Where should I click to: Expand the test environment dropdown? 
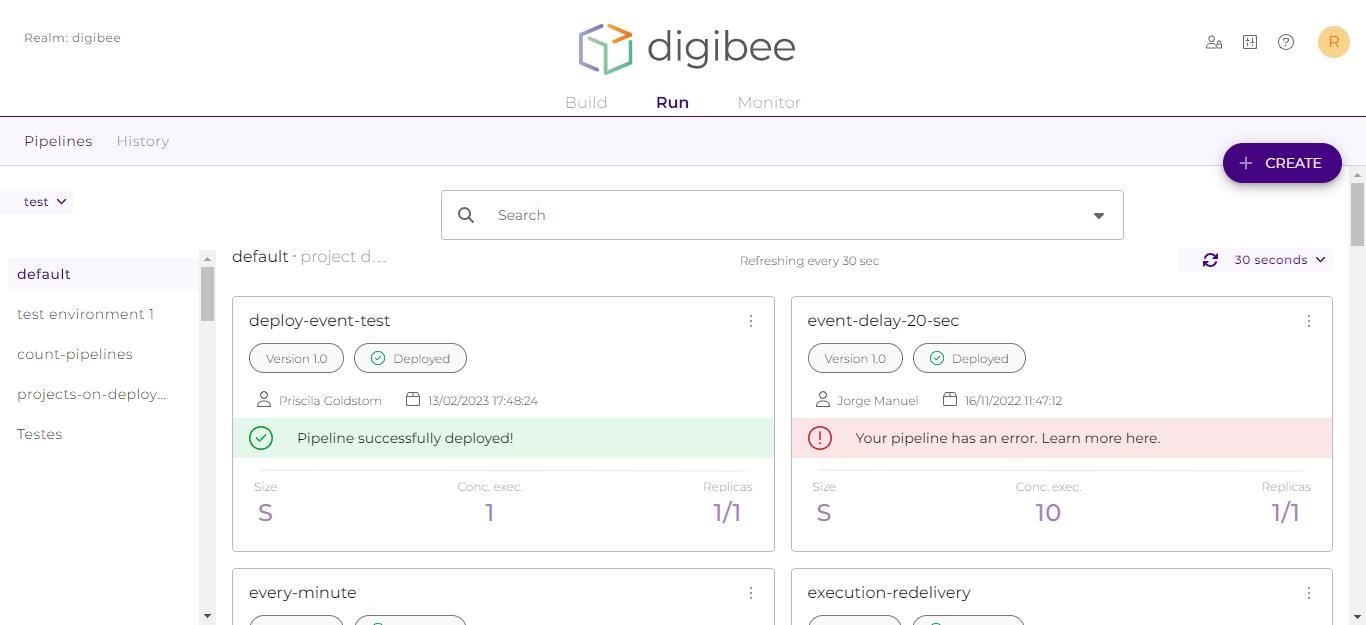tap(45, 202)
